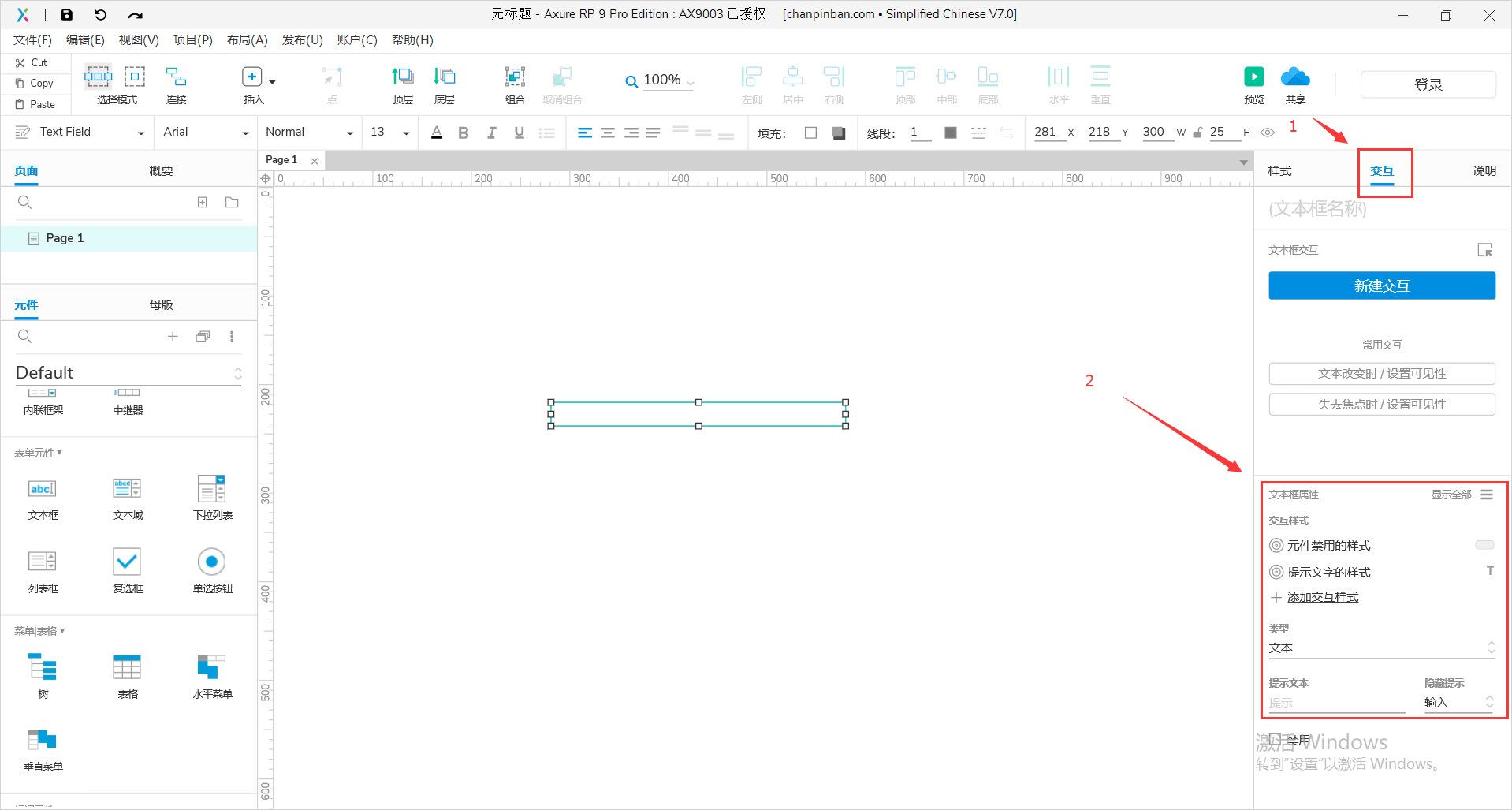Activate the 连接 connector tool
The width and height of the screenshot is (1512, 810).
click(176, 77)
